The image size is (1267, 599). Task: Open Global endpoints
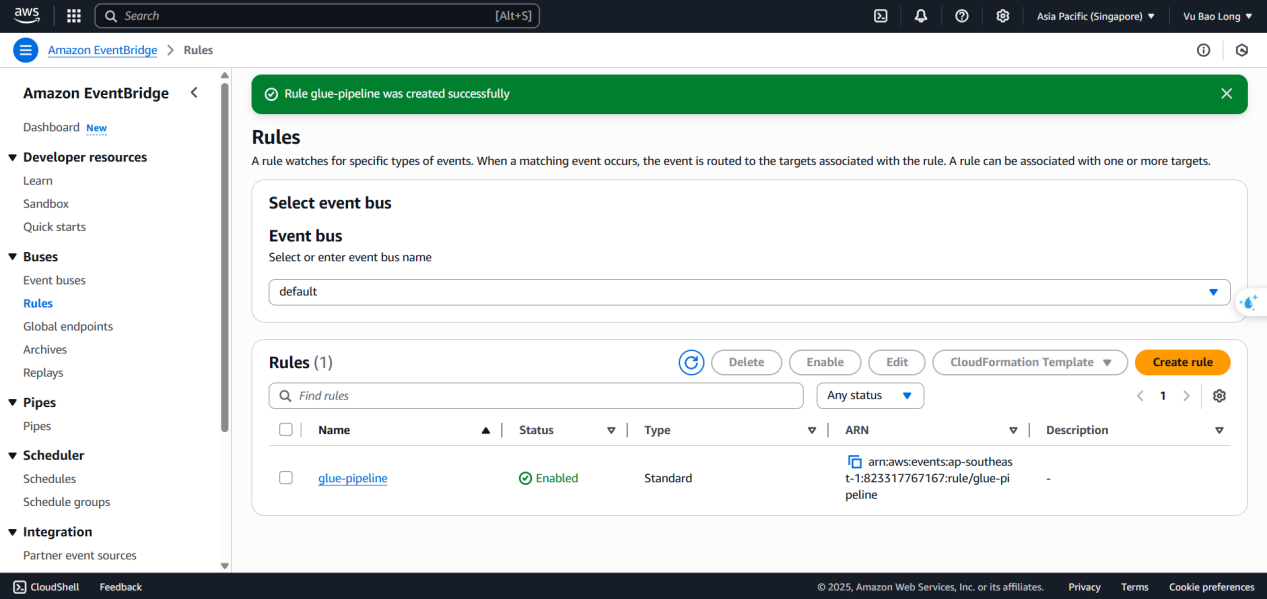point(68,326)
